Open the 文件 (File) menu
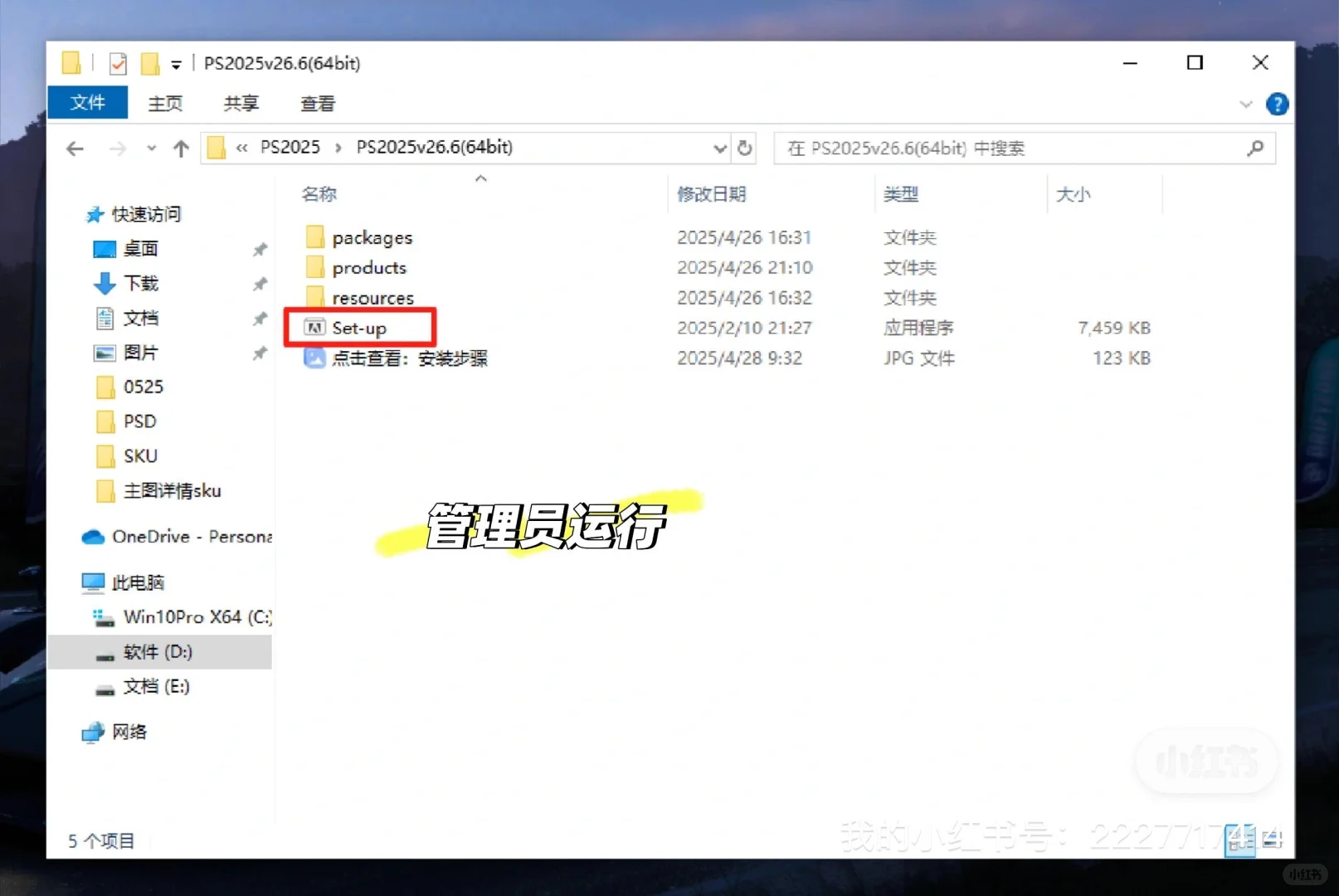The image size is (1339, 896). pos(88,102)
